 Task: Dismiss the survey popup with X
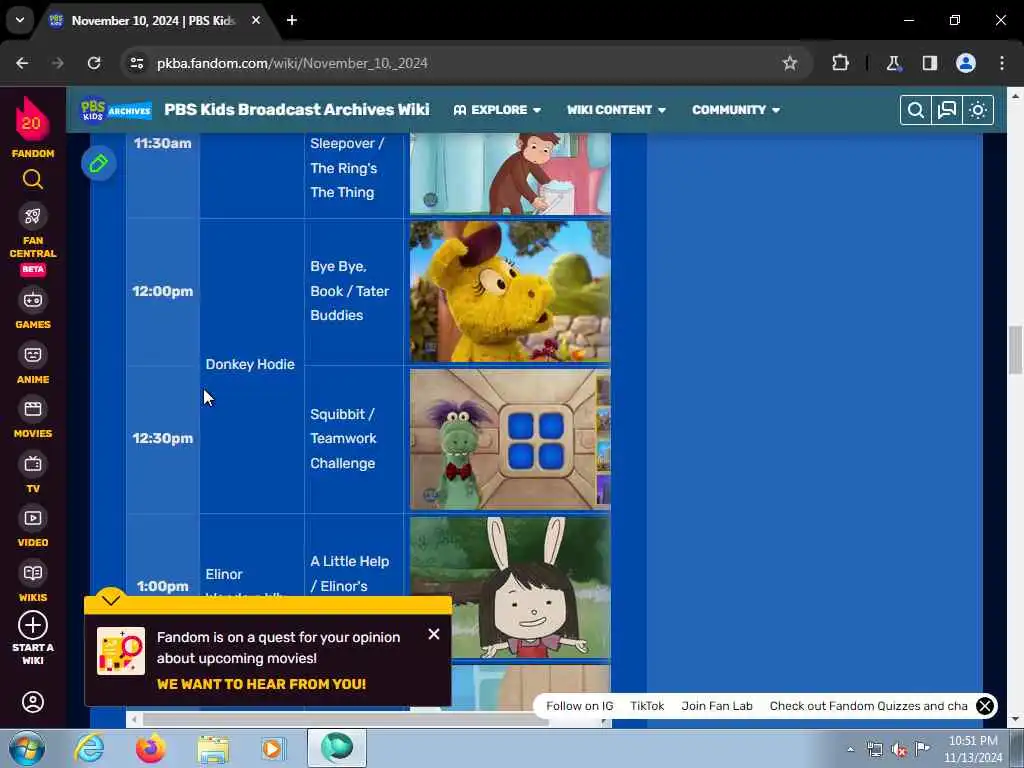click(x=434, y=634)
